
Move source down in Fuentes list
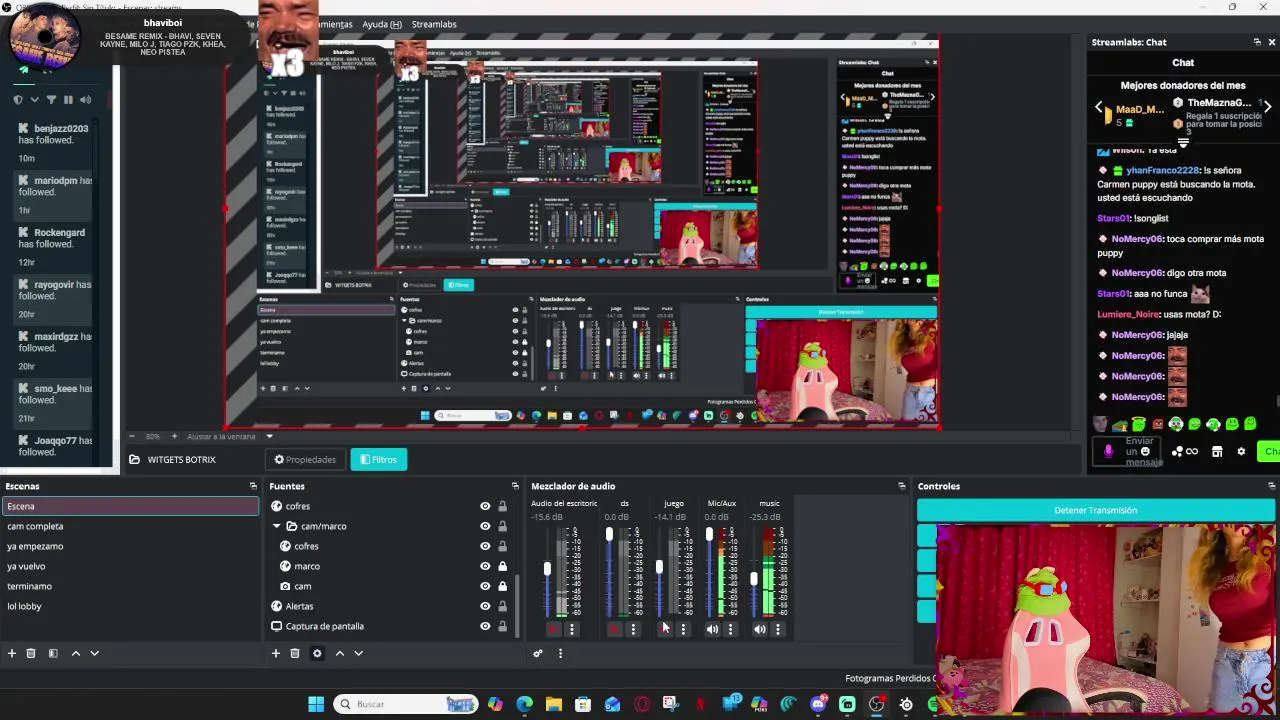click(358, 653)
